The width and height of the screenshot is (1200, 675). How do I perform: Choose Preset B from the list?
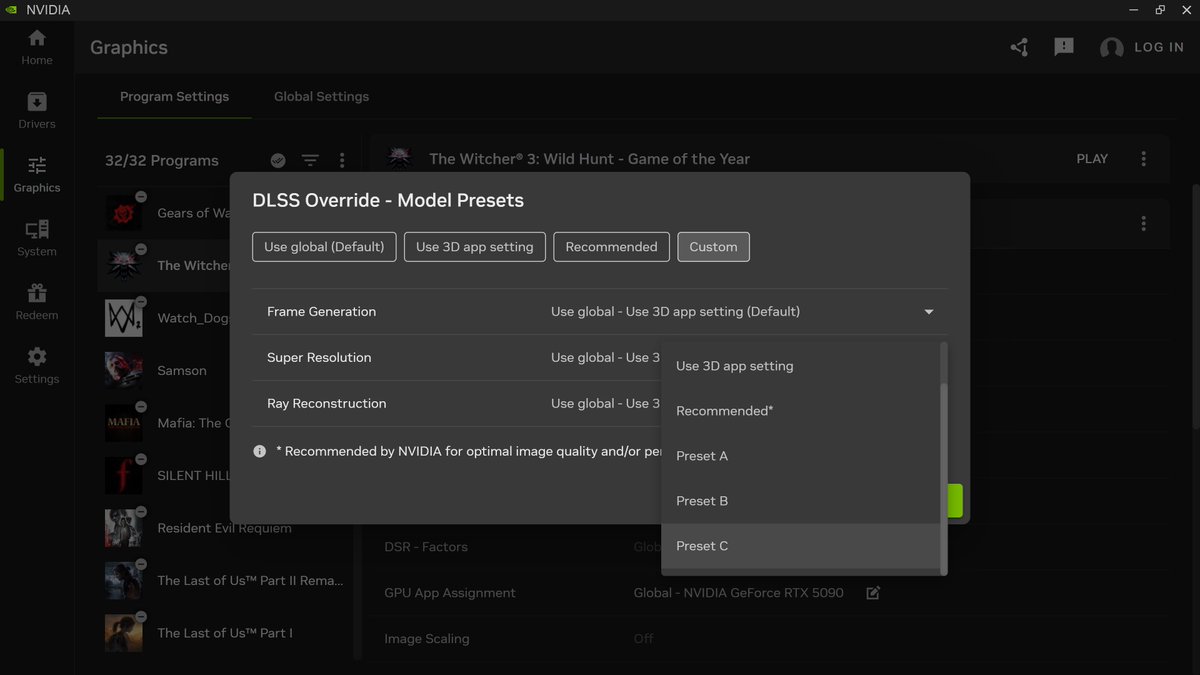pyautogui.click(x=800, y=501)
